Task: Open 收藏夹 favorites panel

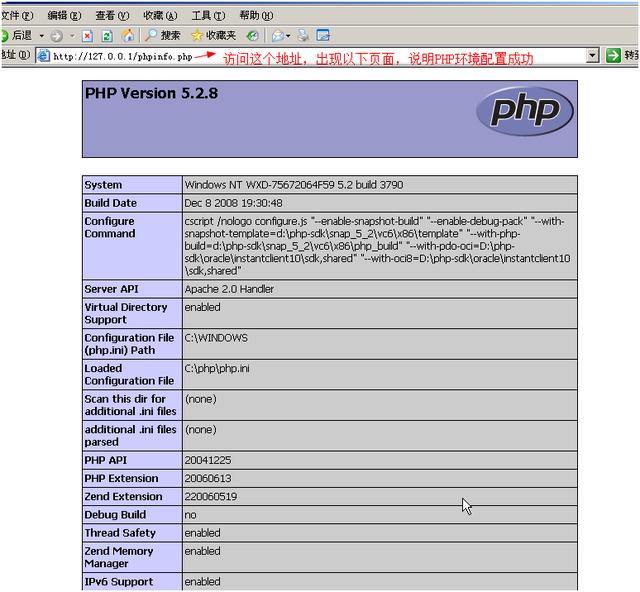Action: pyautogui.click(x=213, y=36)
